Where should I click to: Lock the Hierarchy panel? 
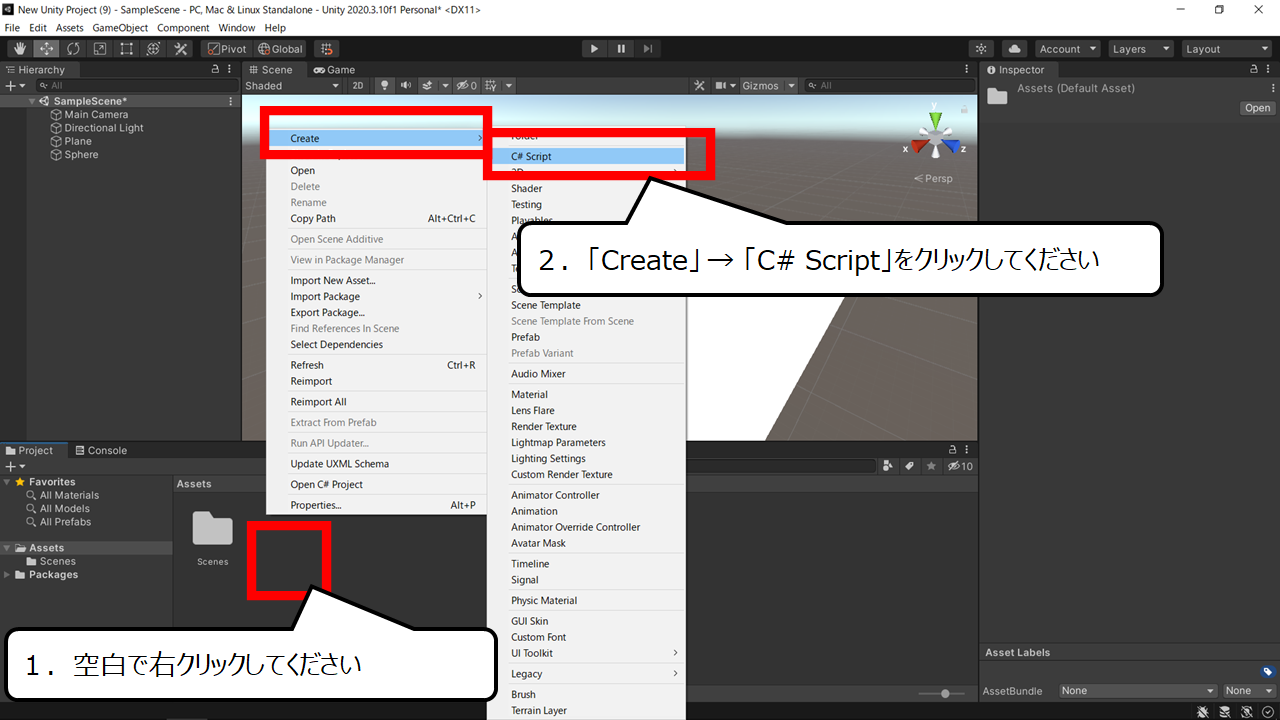(215, 70)
